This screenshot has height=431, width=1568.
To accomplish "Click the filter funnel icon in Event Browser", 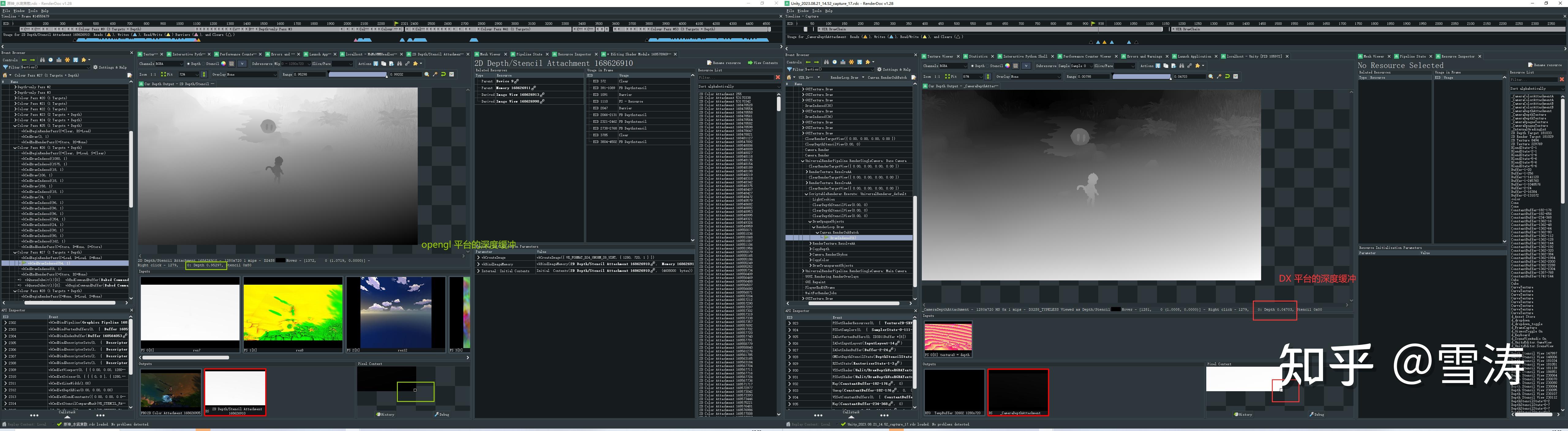I will click(6, 68).
